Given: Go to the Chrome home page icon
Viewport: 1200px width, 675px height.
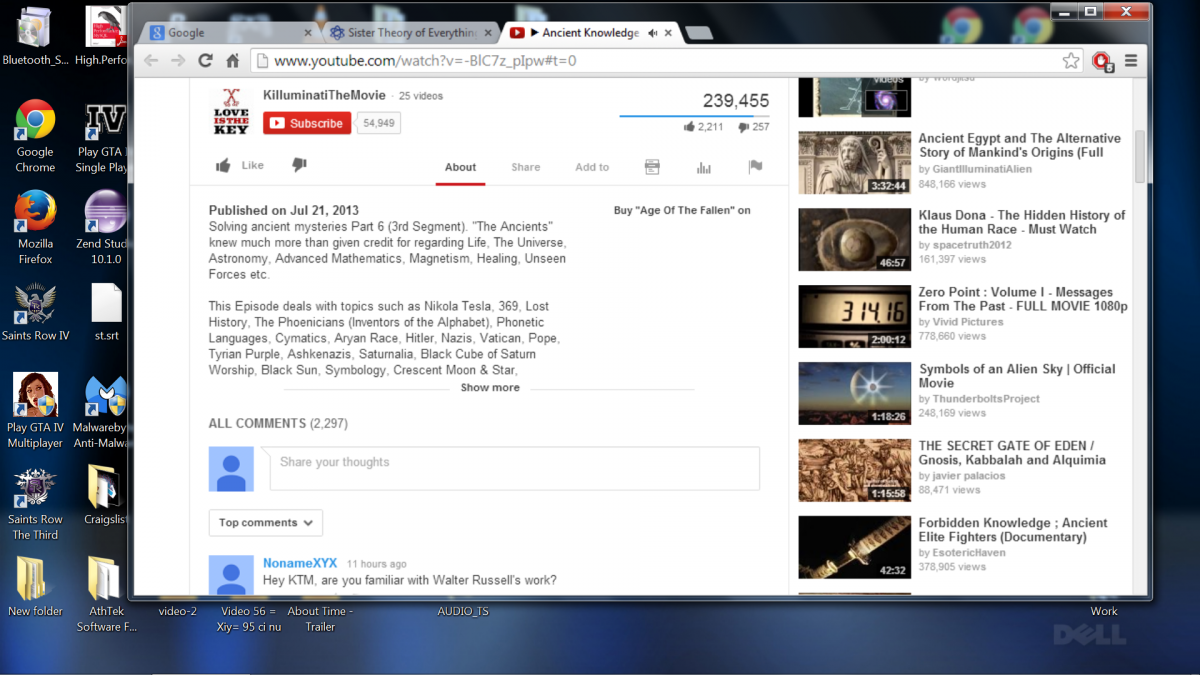Looking at the screenshot, I should coord(232,61).
